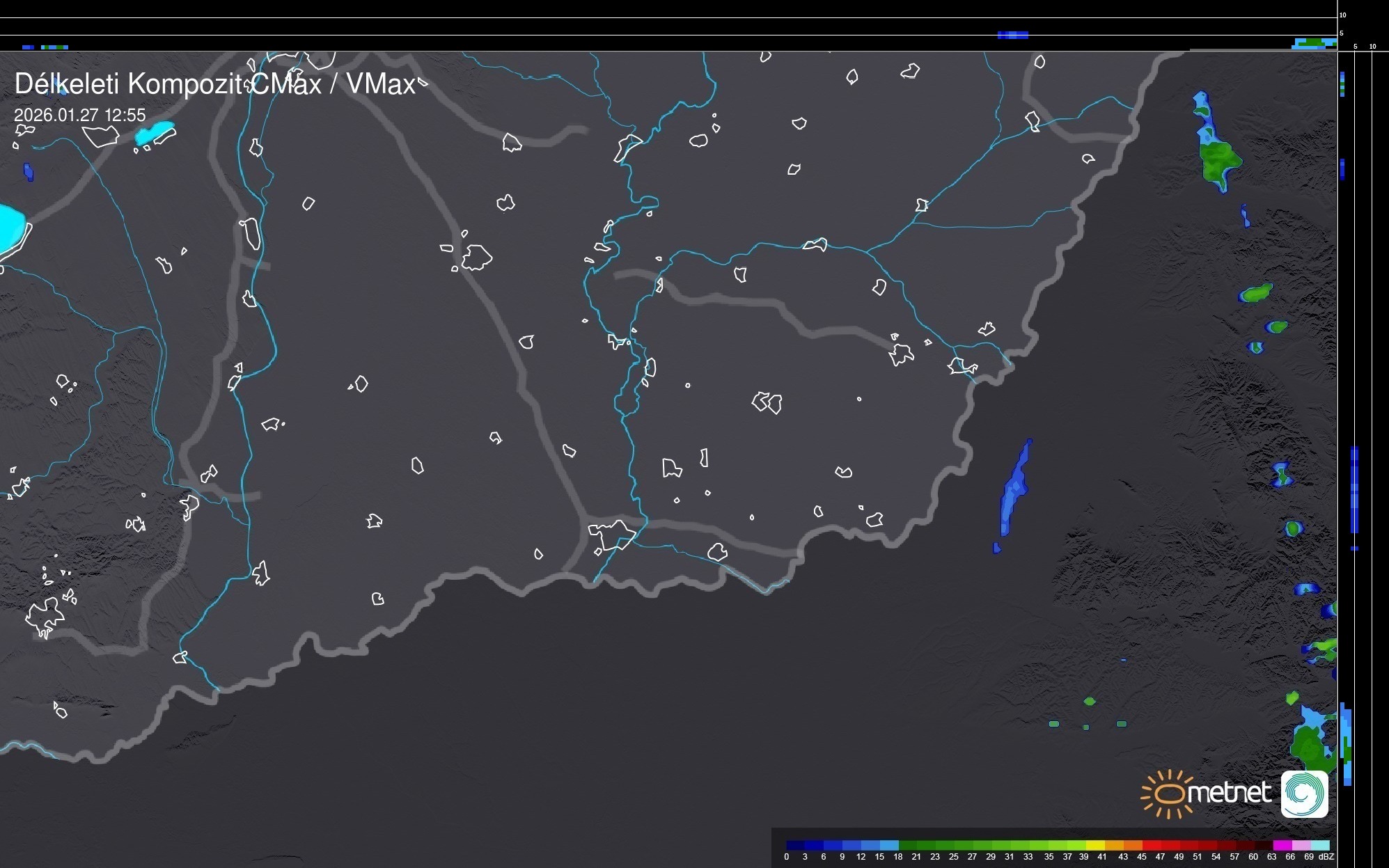Pick the darkest blue 0 dBZ swatch
Image resolution: width=1389 pixels, height=868 pixels.
794,845
